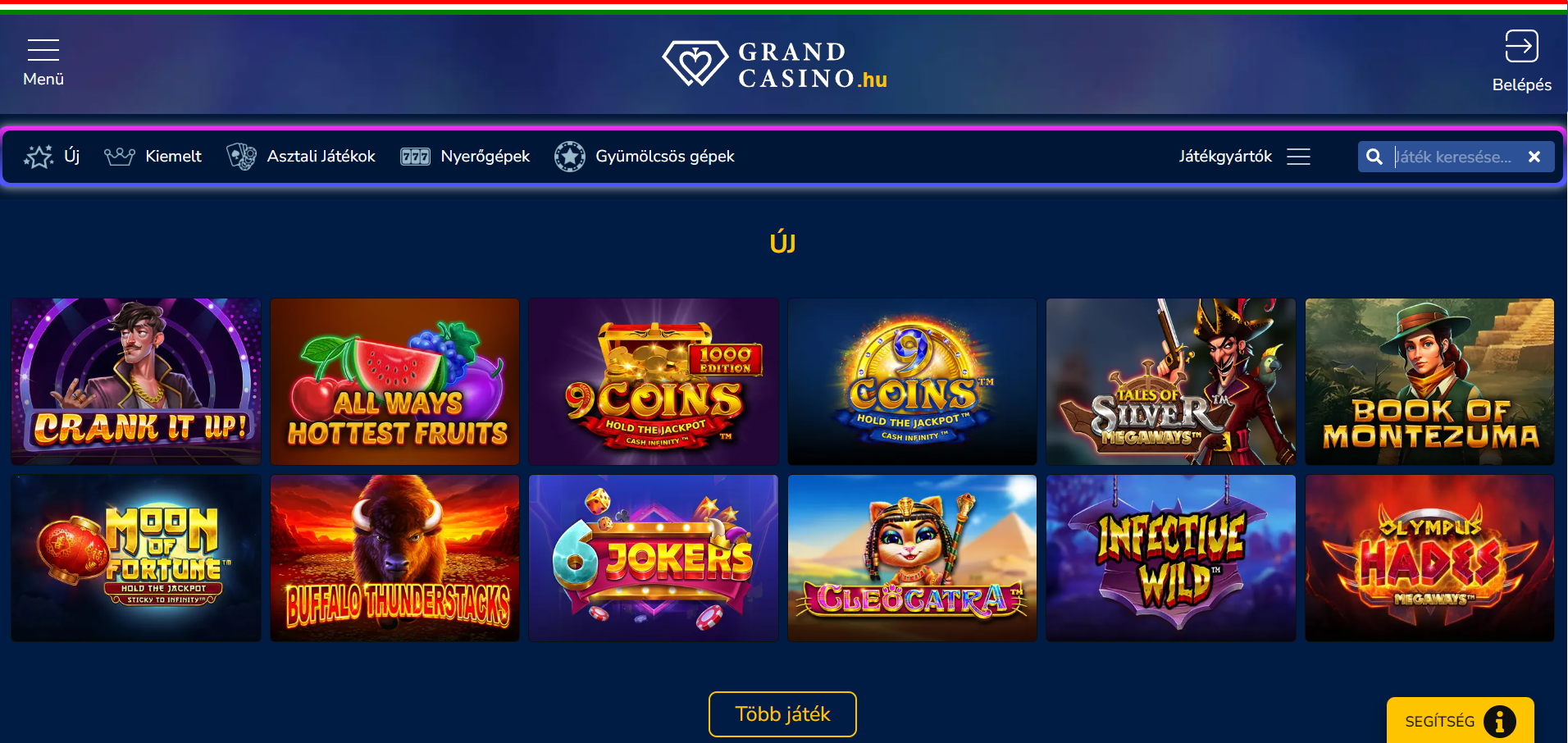Click the Több játék button
Viewport: 1568px width, 743px height.
(782, 714)
